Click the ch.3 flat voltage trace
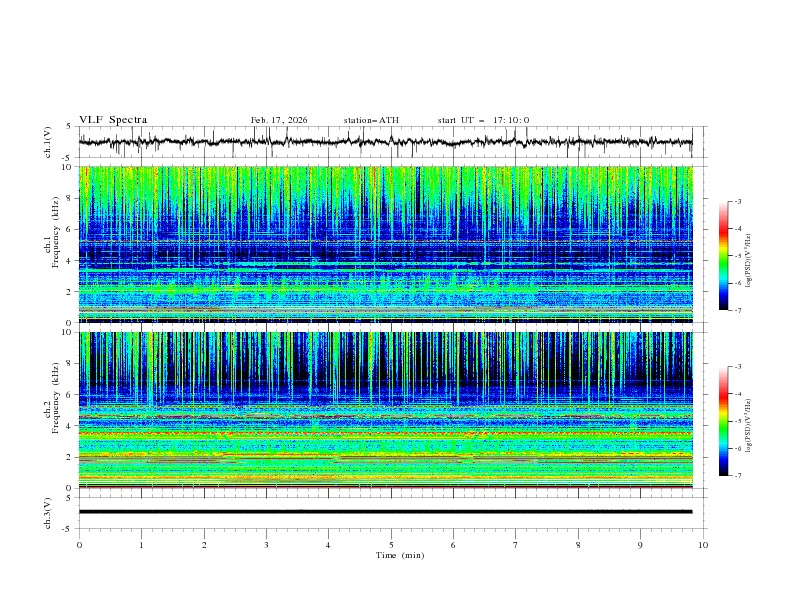 click(385, 512)
